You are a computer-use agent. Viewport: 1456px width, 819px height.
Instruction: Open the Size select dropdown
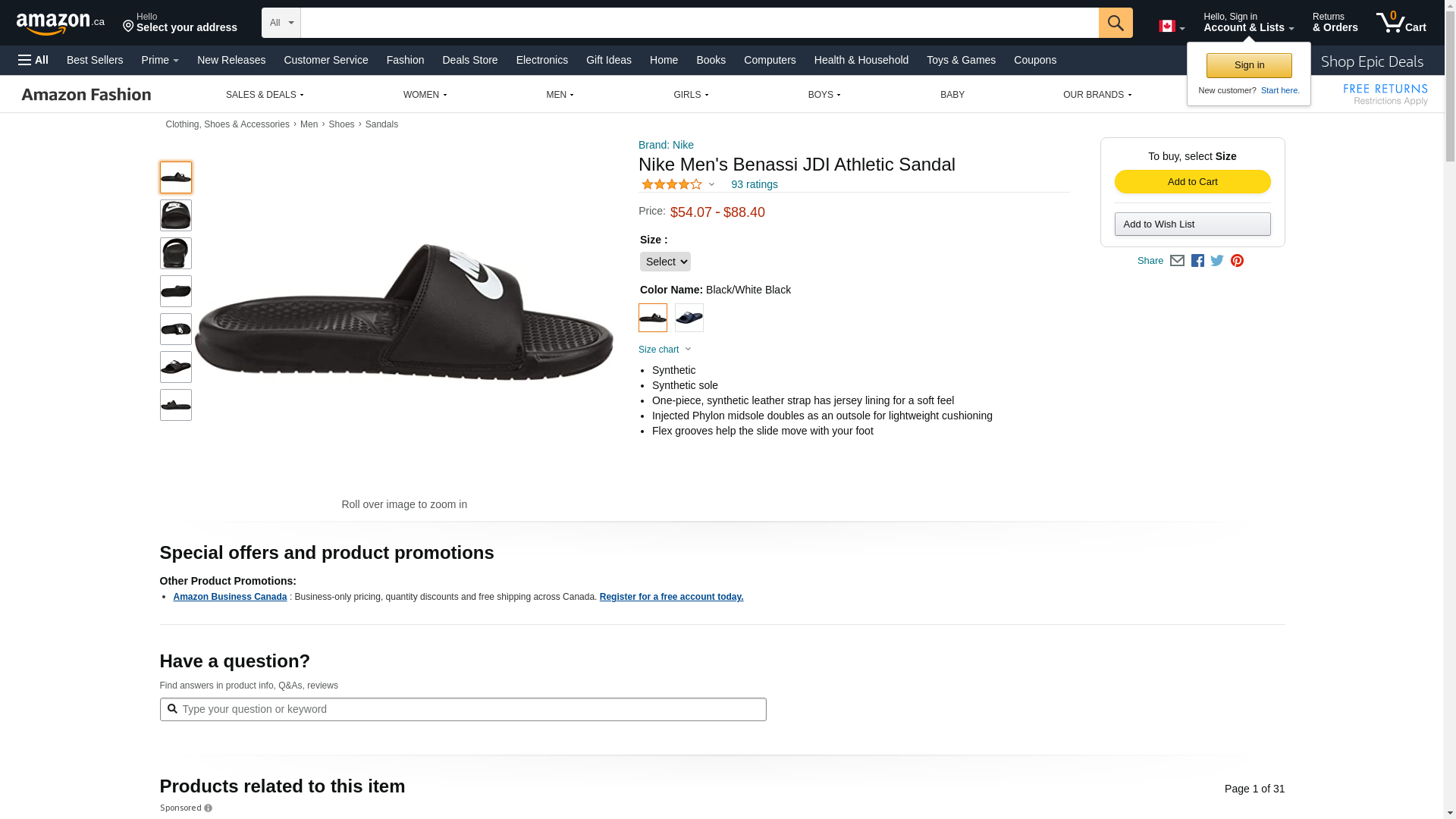665,262
